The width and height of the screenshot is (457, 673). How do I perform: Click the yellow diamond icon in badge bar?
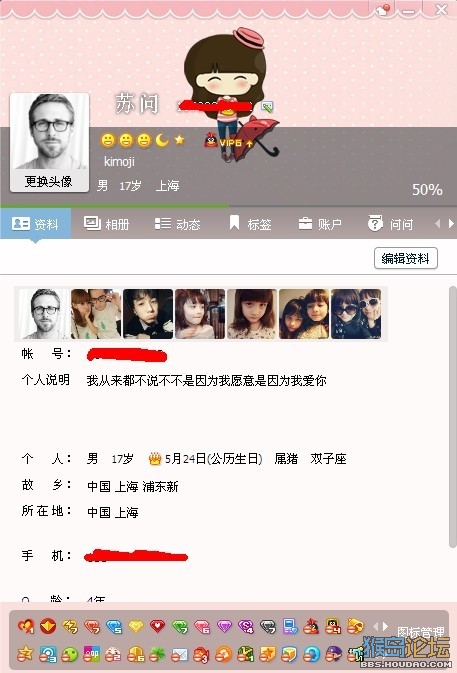(136, 627)
